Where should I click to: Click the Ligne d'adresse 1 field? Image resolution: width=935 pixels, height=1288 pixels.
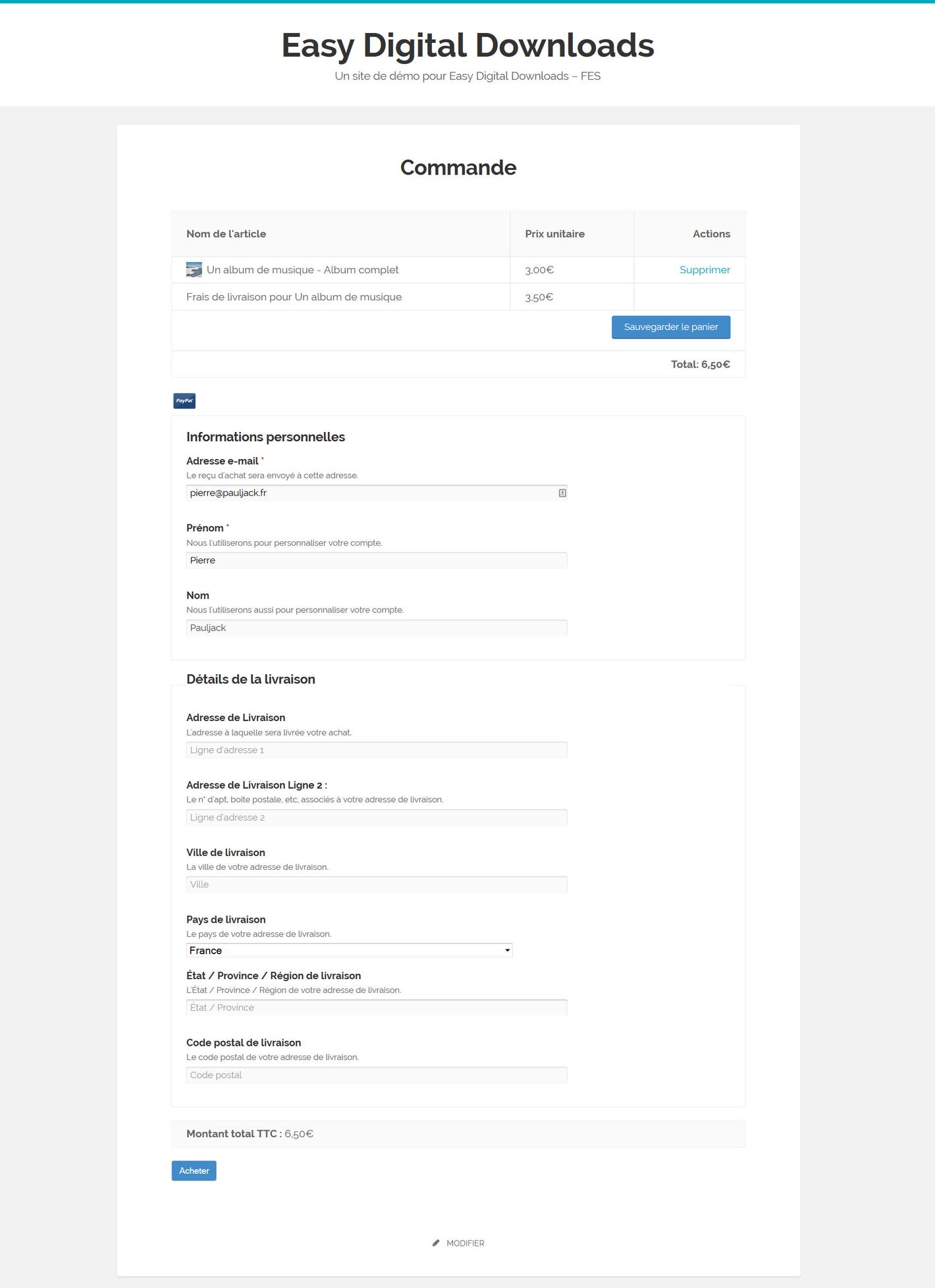click(x=376, y=750)
